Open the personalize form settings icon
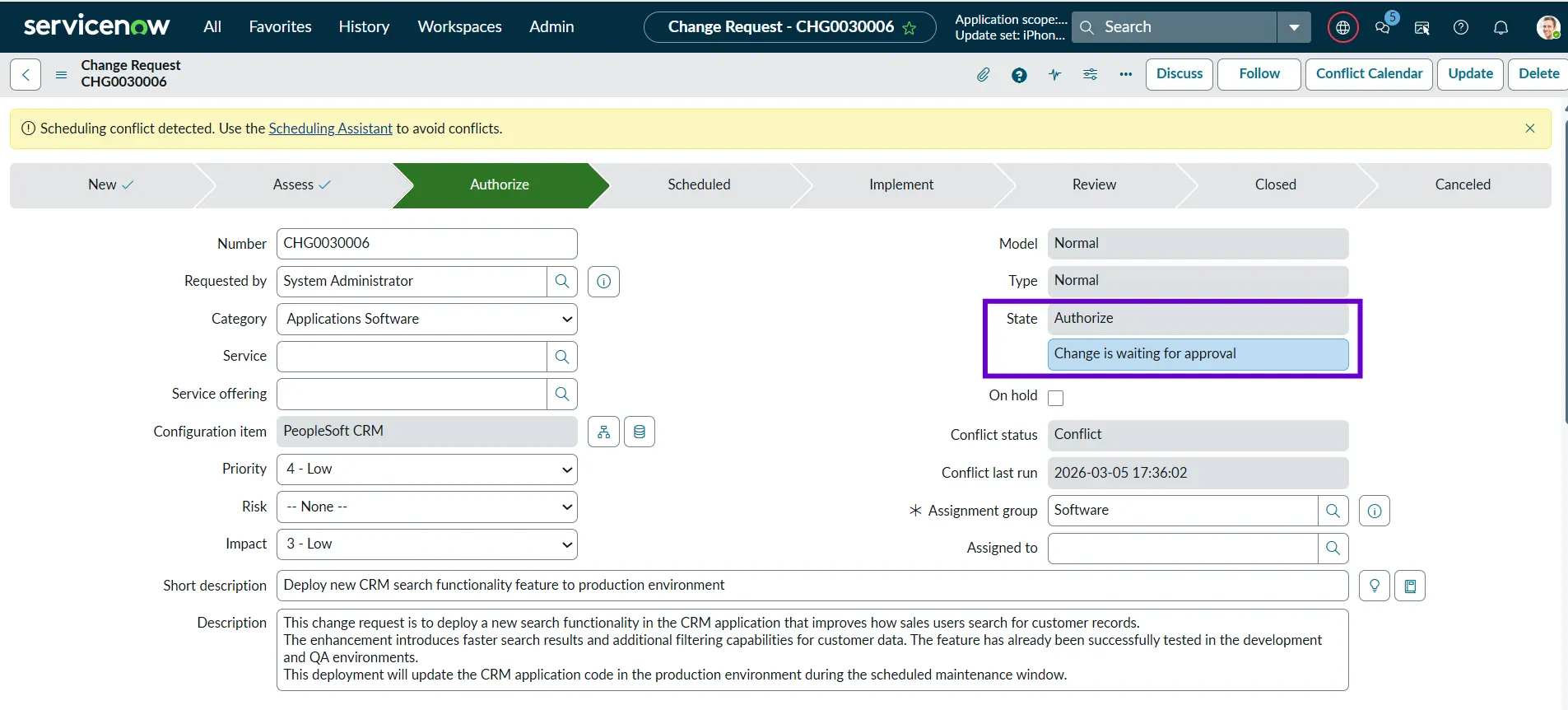The image size is (1568, 710). point(1090,75)
